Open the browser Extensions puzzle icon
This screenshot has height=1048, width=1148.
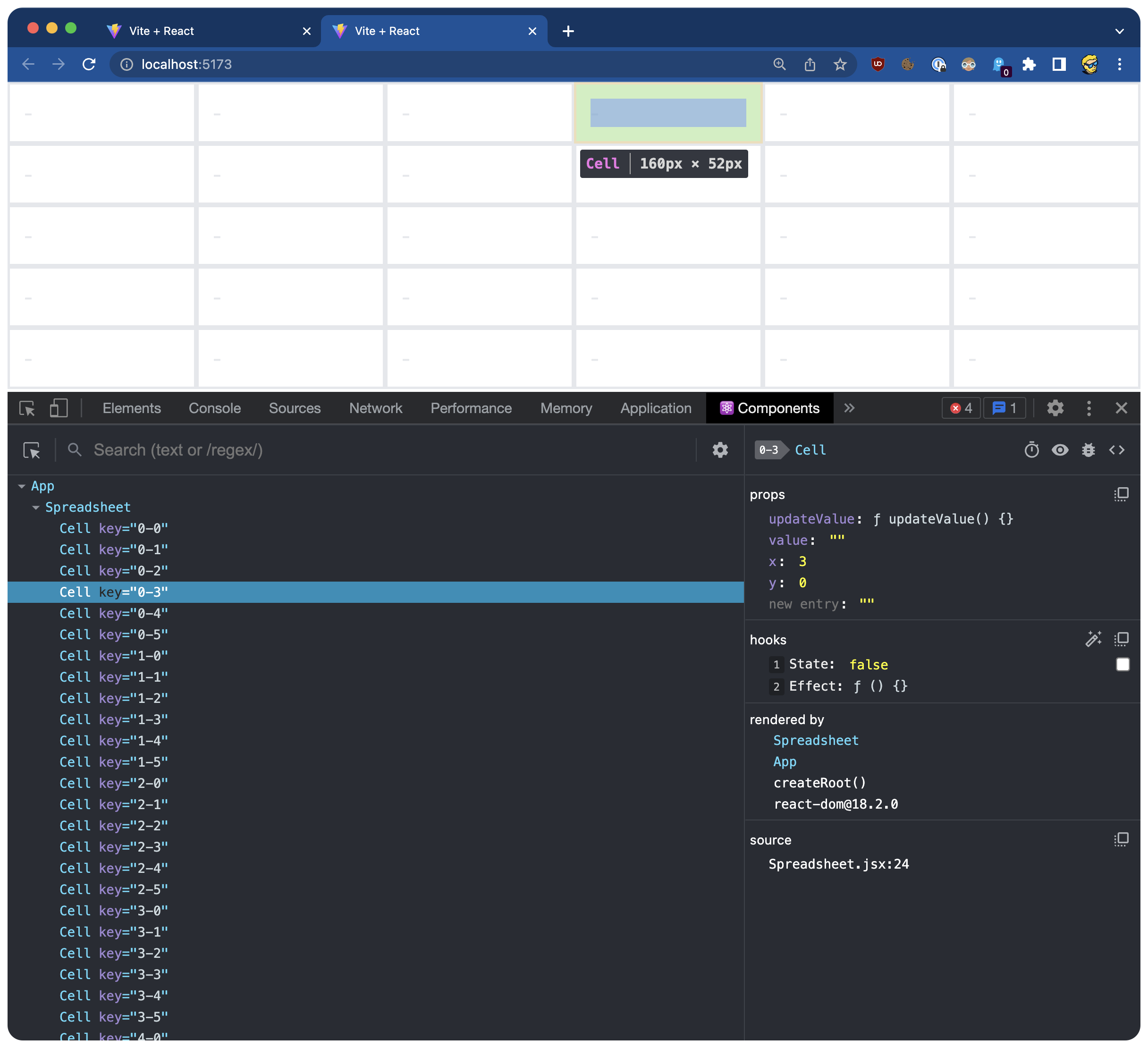tap(1029, 64)
